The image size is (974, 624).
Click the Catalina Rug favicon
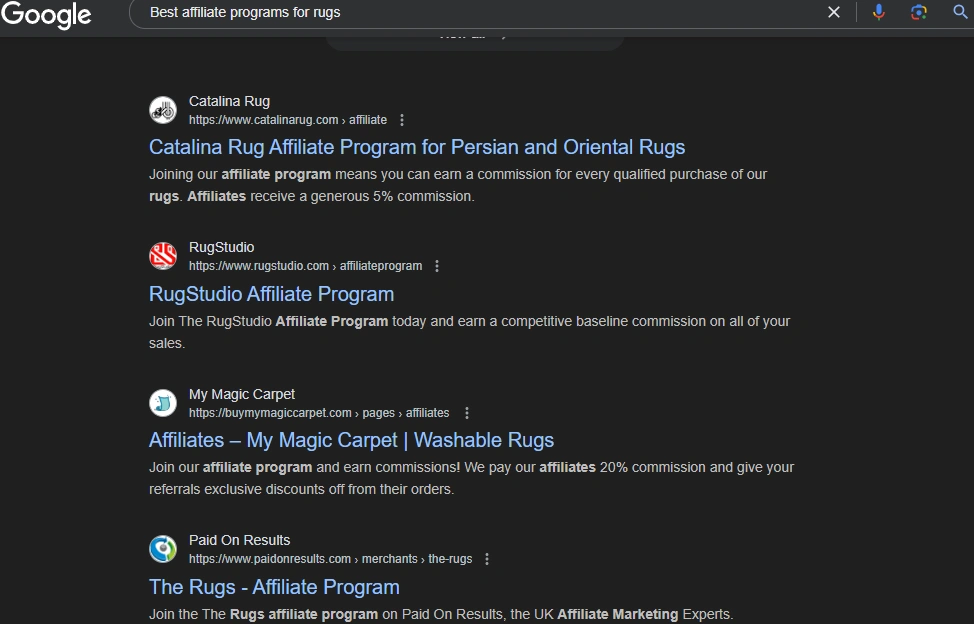[163, 111]
